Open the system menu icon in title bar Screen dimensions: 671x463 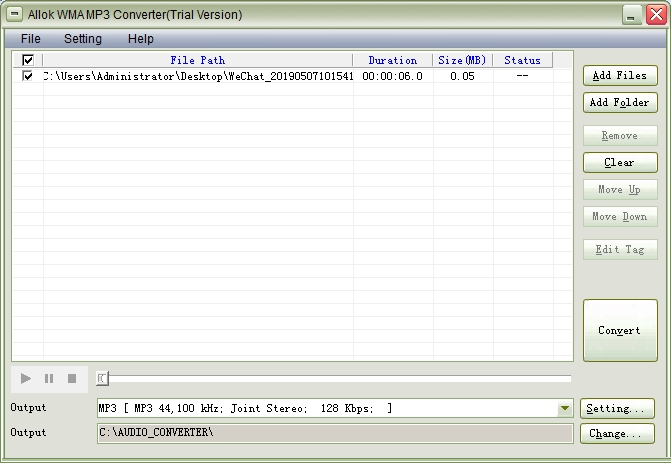[14, 14]
